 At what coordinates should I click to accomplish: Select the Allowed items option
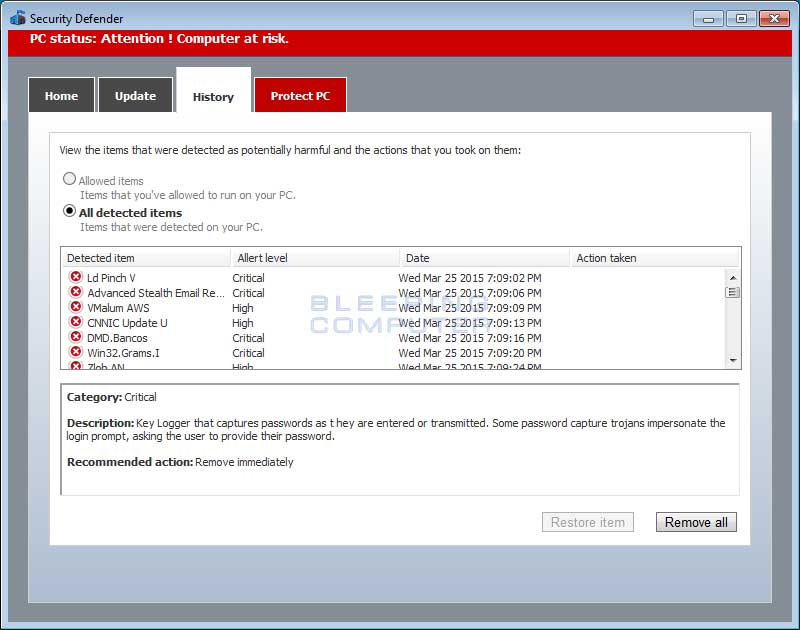pyautogui.click(x=69, y=178)
